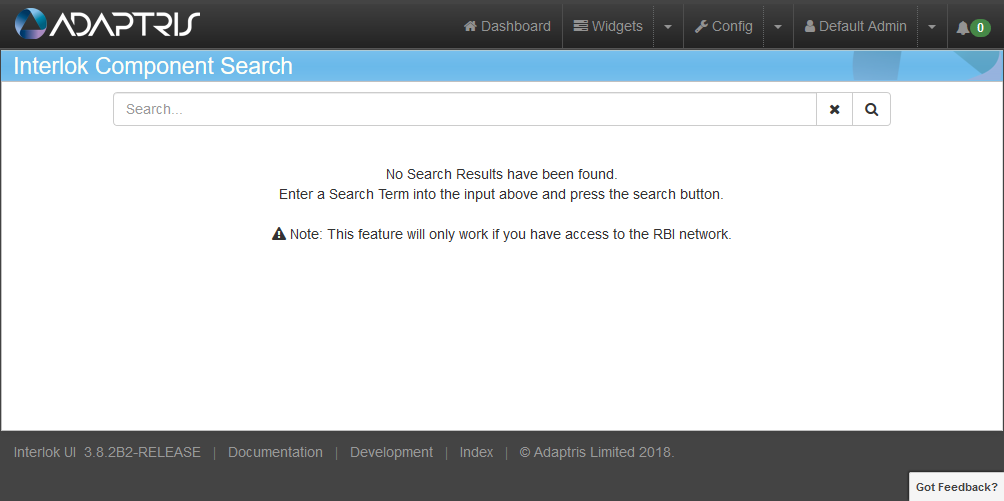Click the RBI network note text
Image resolution: width=1004 pixels, height=501 pixels.
501,234
